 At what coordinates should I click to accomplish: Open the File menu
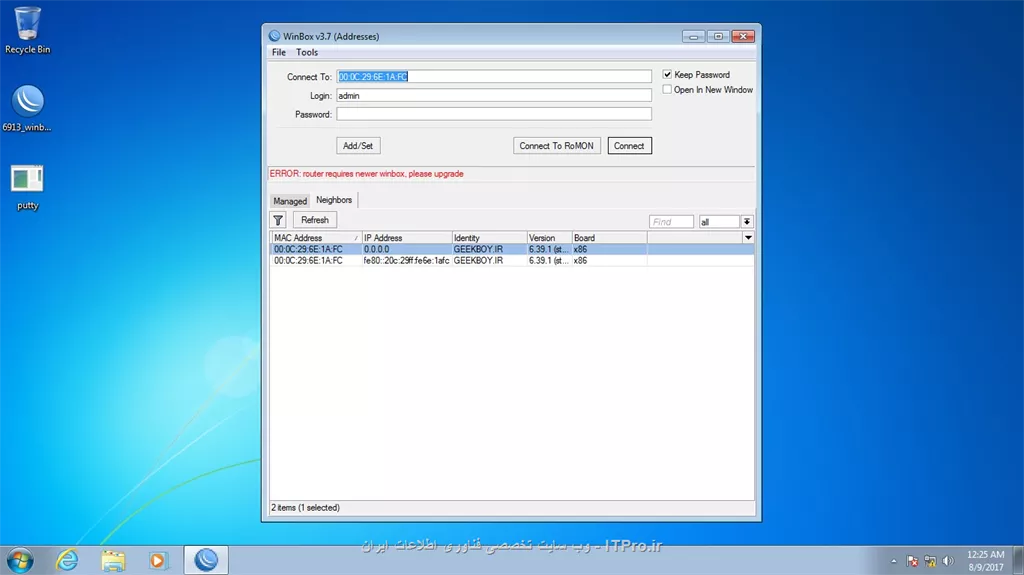pos(279,52)
